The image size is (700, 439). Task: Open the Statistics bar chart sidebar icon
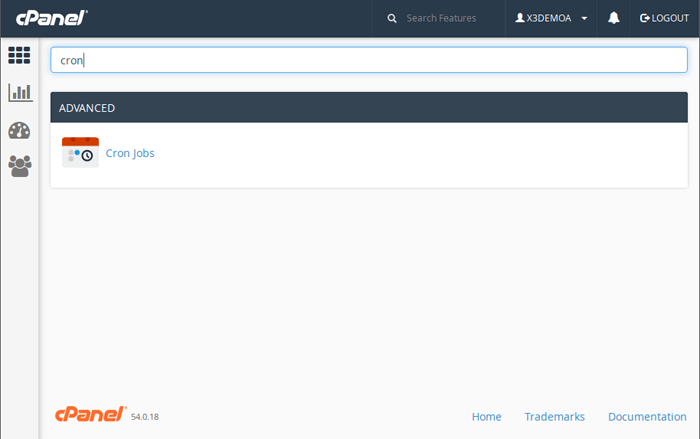(19, 92)
